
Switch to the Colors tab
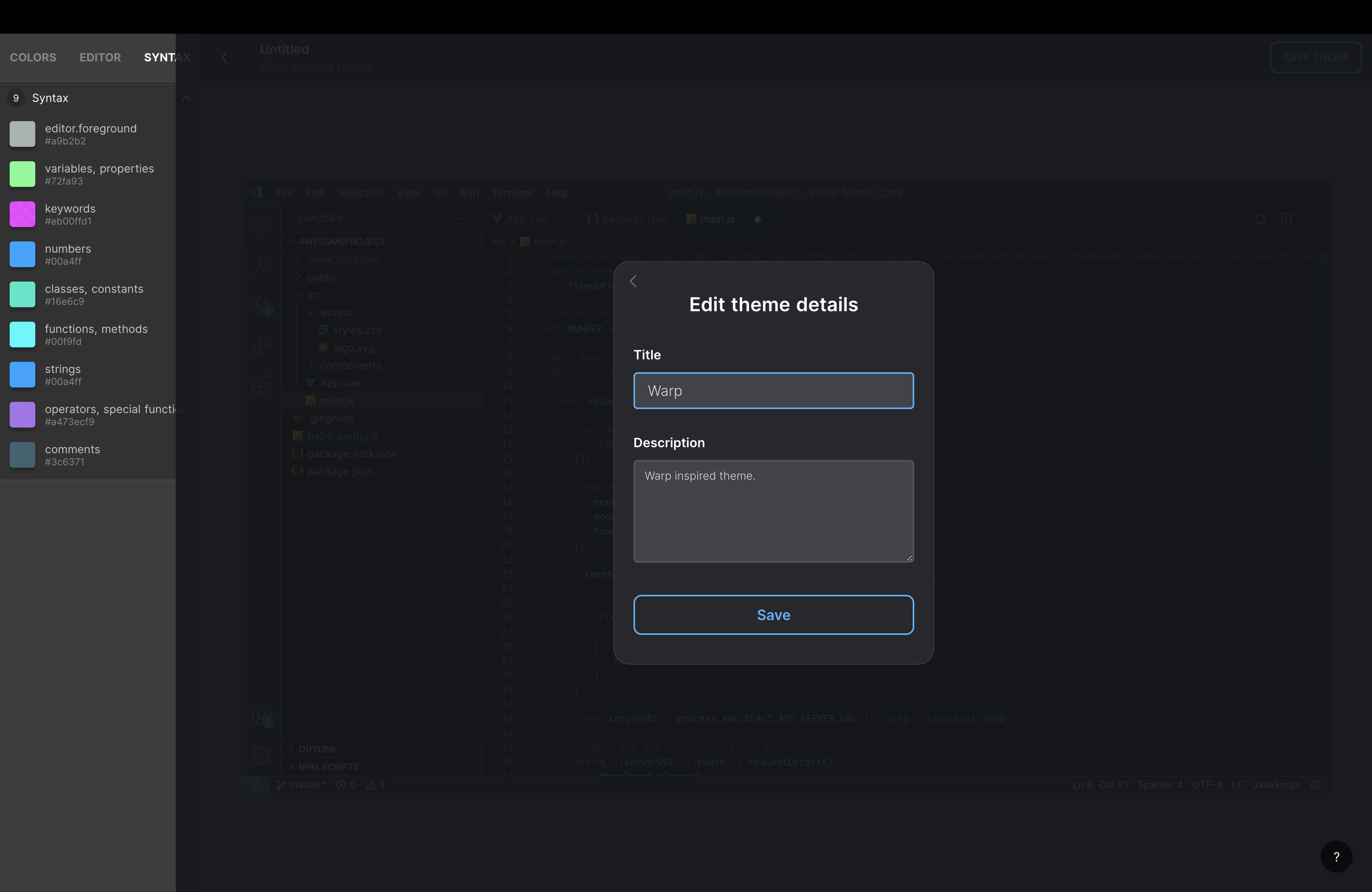pos(33,57)
